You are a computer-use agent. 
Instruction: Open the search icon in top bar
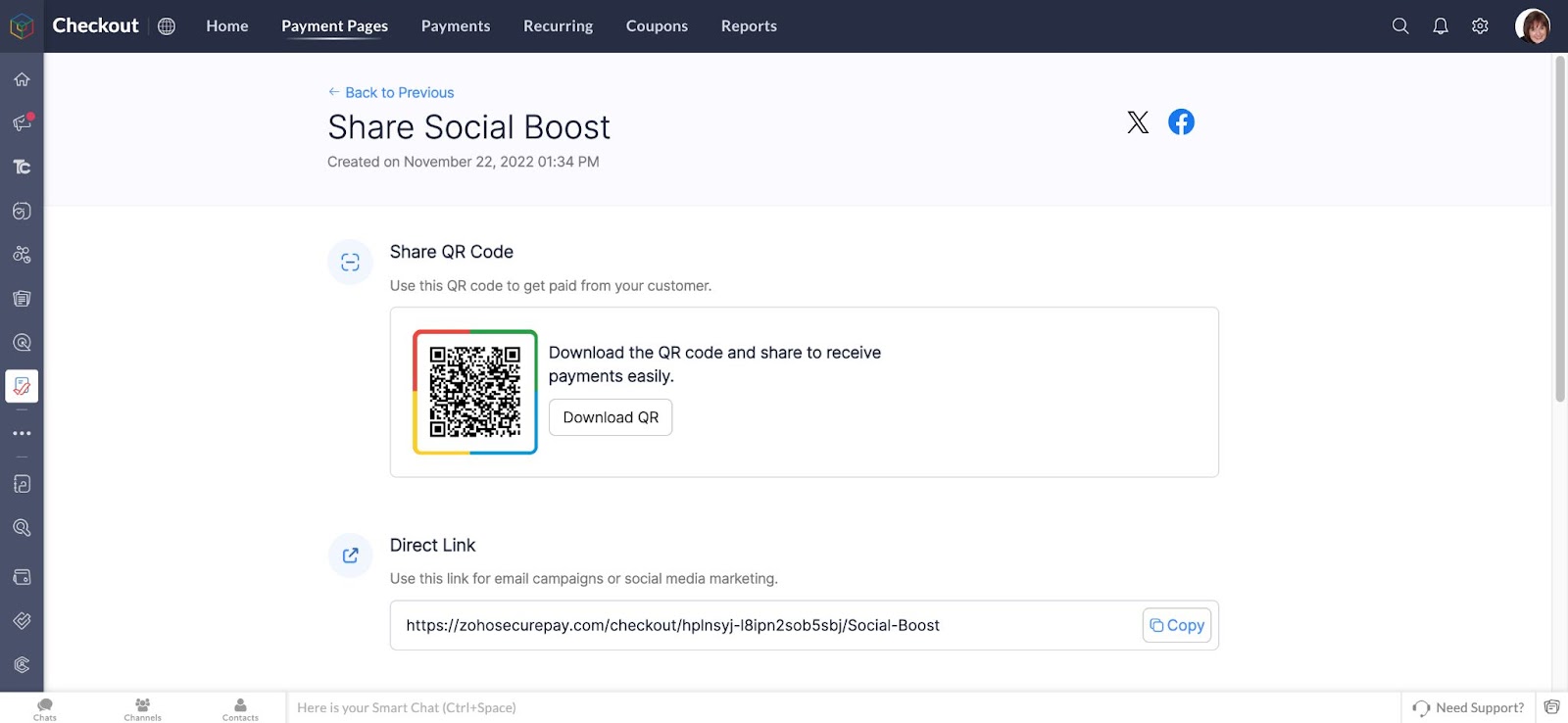[x=1400, y=26]
